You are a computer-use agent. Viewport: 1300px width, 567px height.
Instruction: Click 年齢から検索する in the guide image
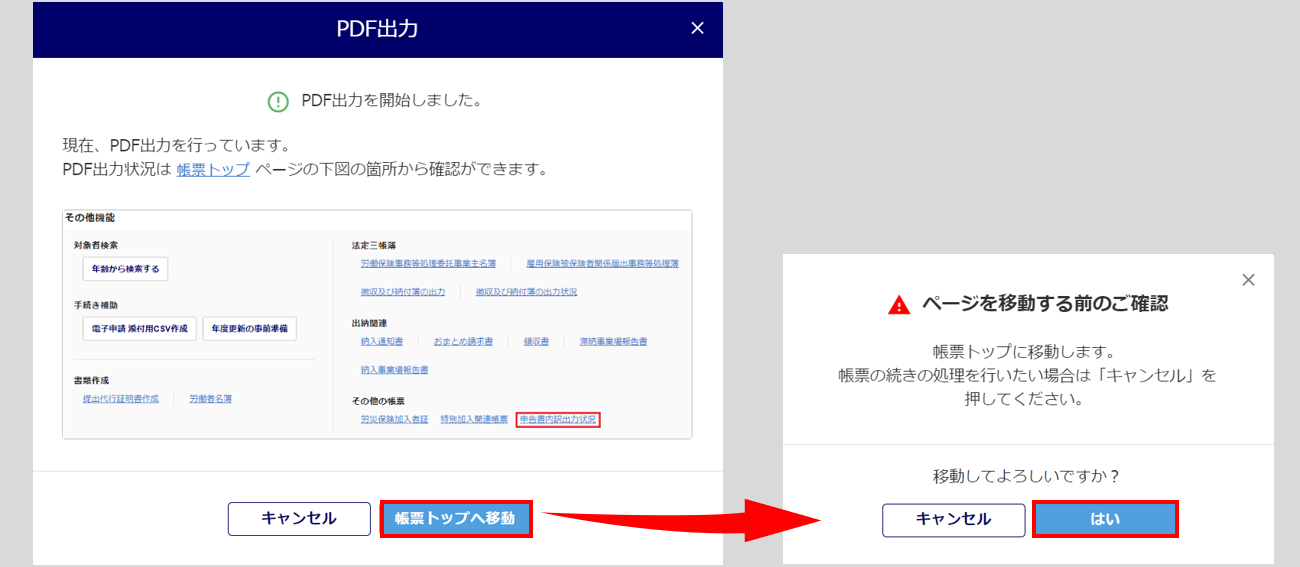(126, 269)
